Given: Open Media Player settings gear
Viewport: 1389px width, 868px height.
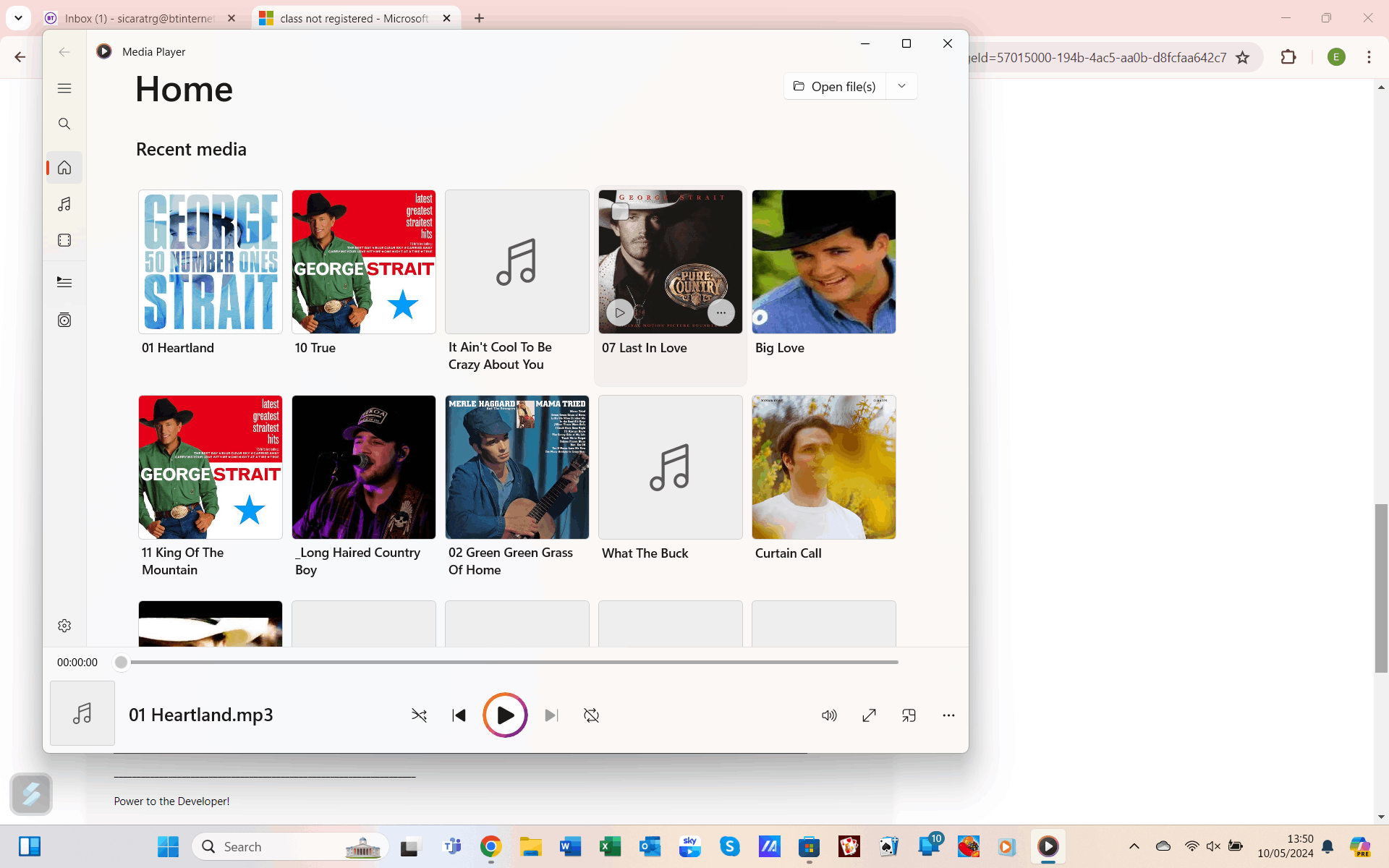Looking at the screenshot, I should click(64, 626).
